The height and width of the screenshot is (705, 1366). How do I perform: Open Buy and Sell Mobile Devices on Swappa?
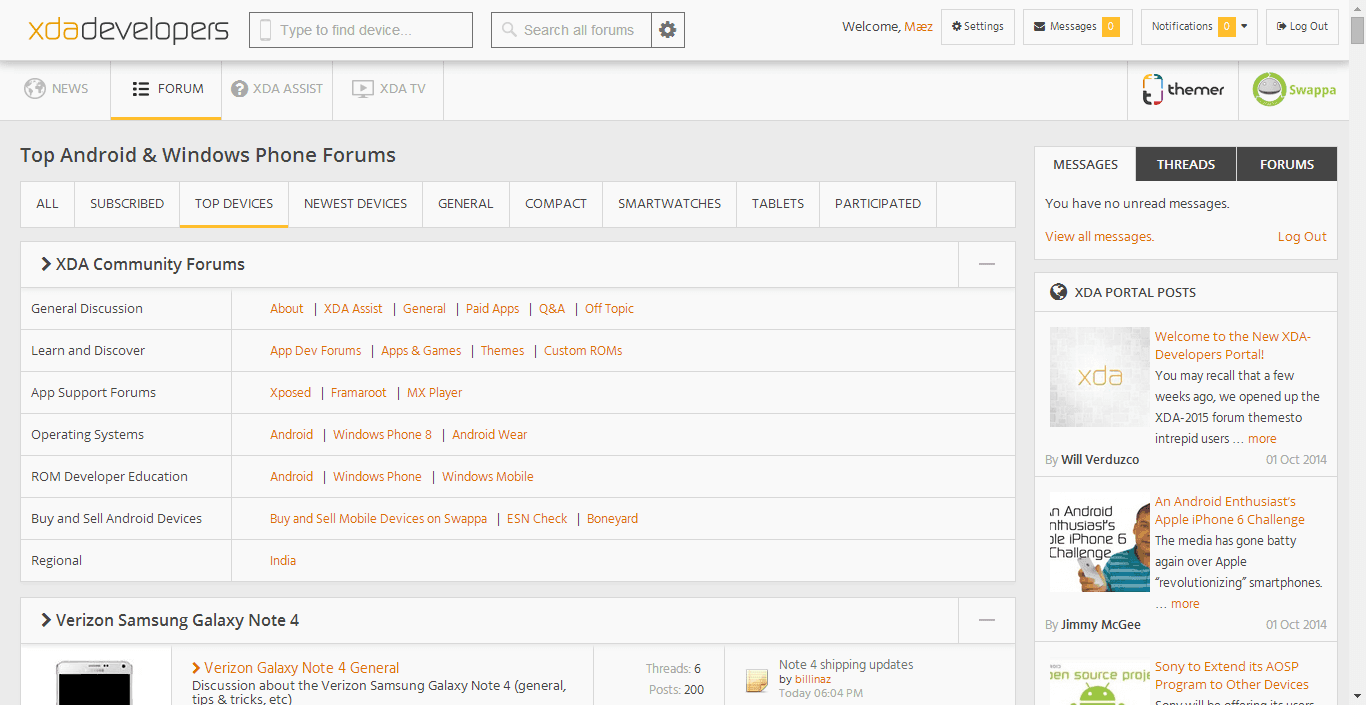pyautogui.click(x=378, y=519)
